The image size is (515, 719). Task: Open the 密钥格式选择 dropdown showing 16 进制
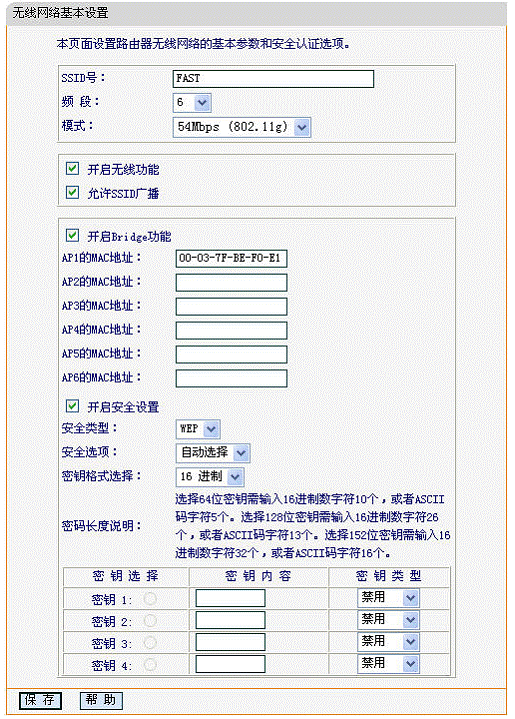pos(210,477)
